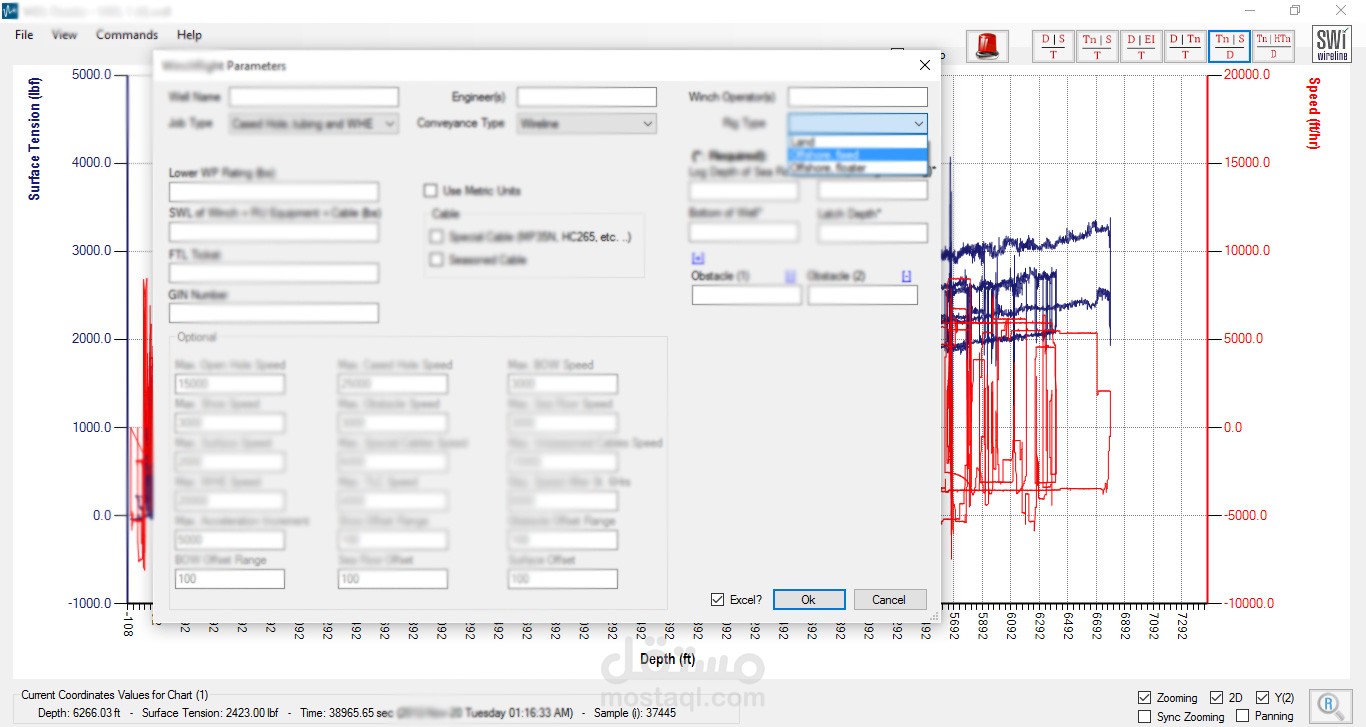The width and height of the screenshot is (1366, 727).
Task: Toggle the Use Metric Units checkbox
Action: [x=430, y=190]
